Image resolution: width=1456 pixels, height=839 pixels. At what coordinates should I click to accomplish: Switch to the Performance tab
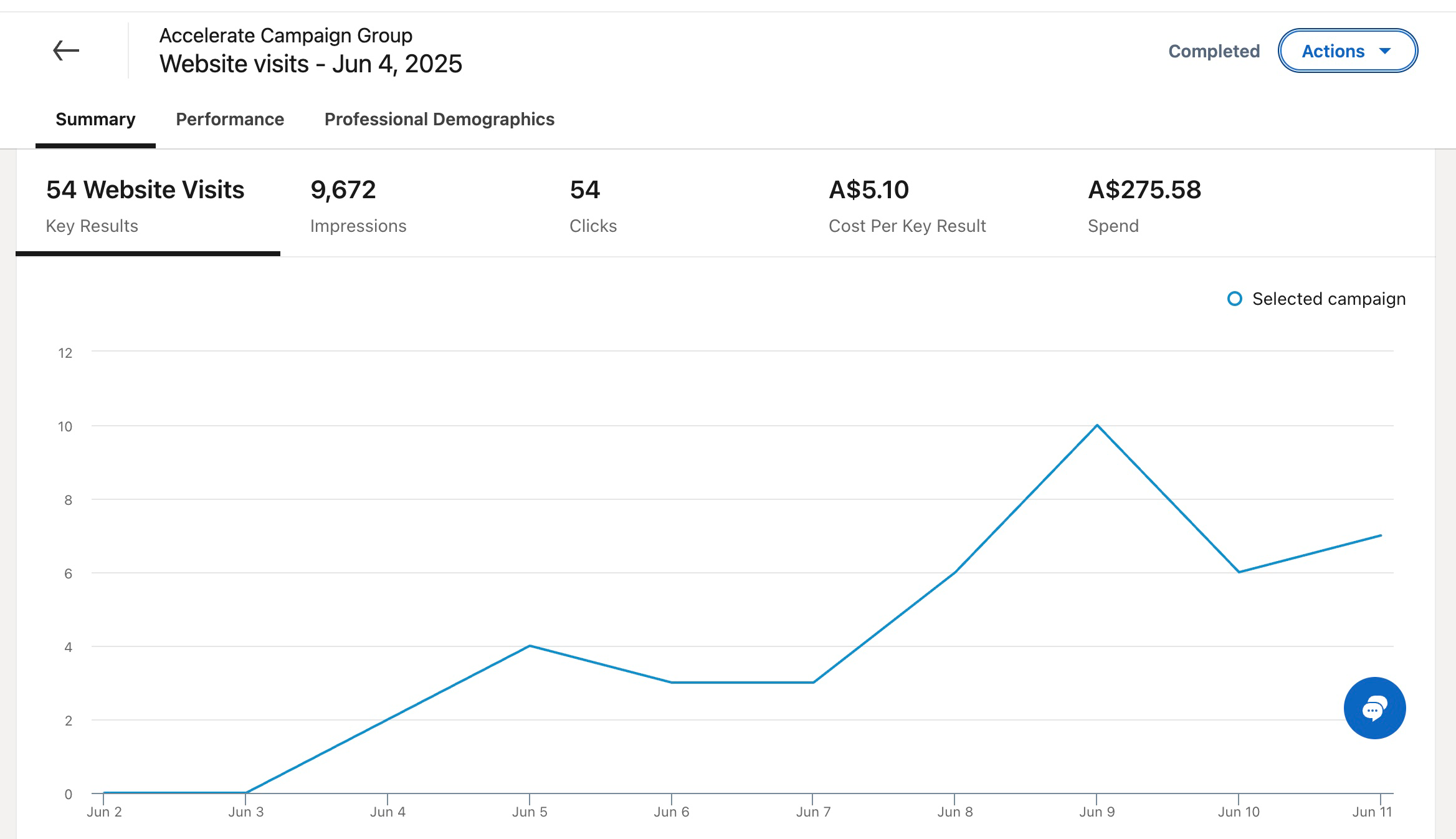coord(229,118)
